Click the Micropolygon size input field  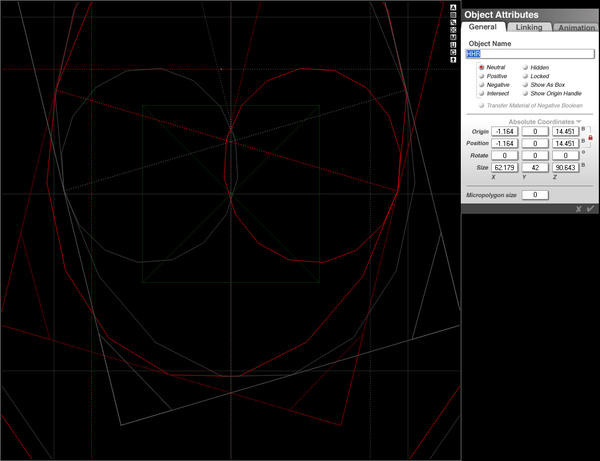535,195
